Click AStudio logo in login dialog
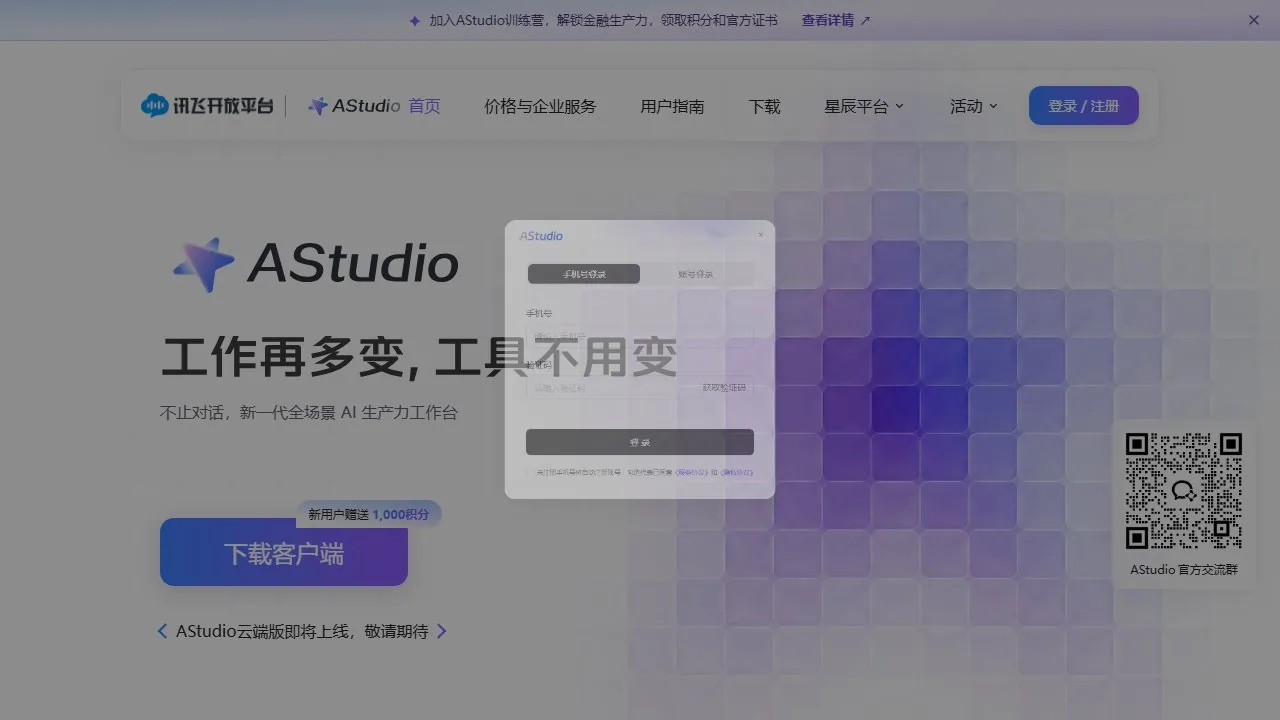Screen dimensions: 1280x720 click(x=541, y=236)
